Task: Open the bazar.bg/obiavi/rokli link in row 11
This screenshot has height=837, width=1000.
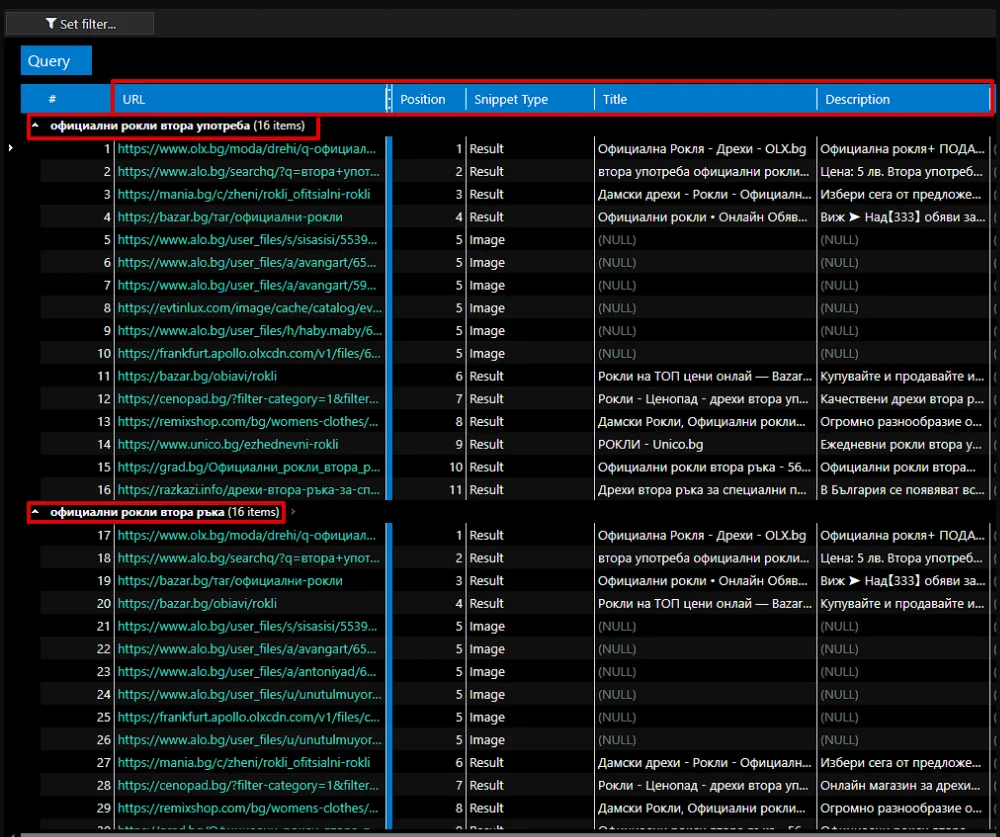Action: pos(197,376)
